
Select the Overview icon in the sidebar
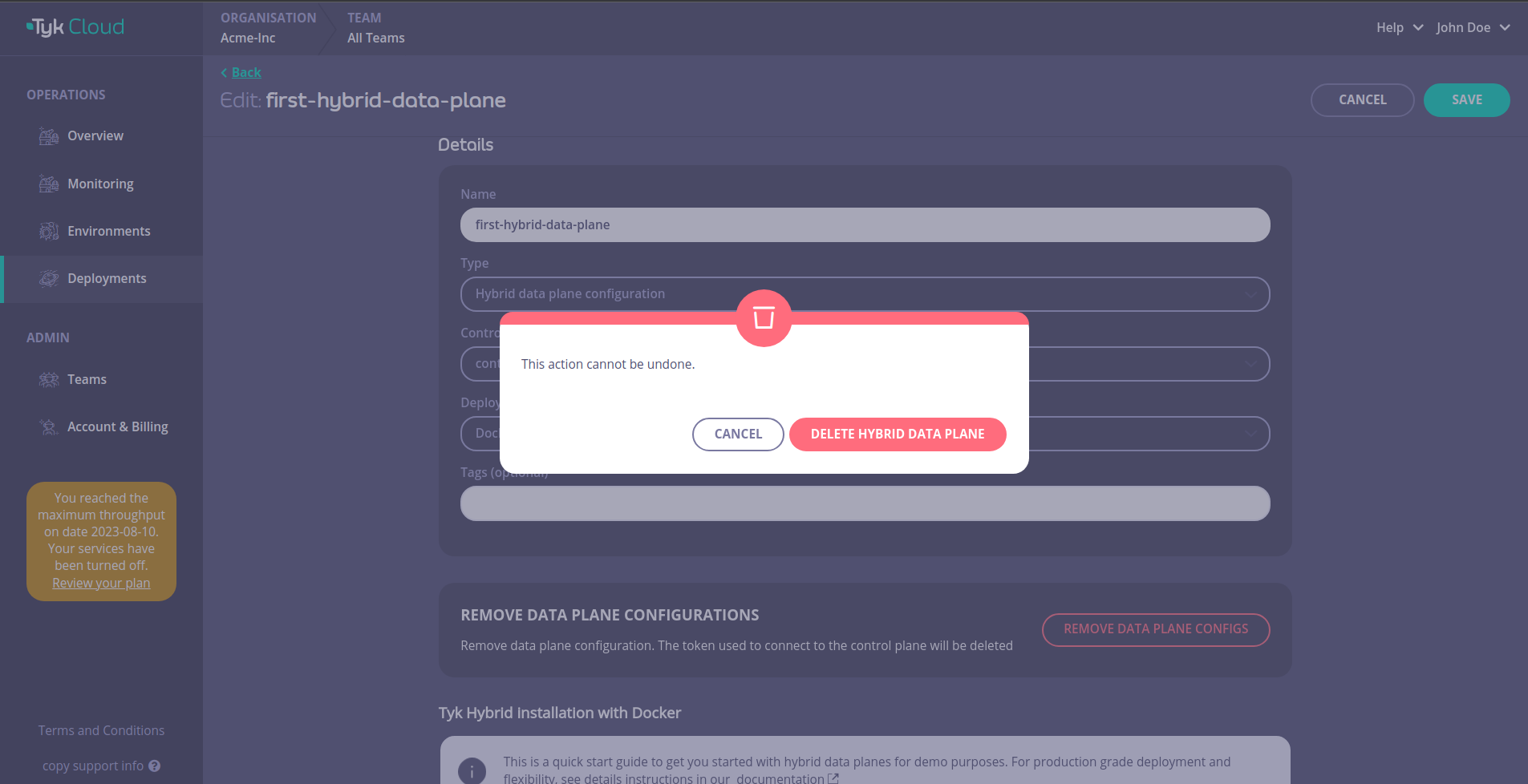pyautogui.click(x=48, y=135)
